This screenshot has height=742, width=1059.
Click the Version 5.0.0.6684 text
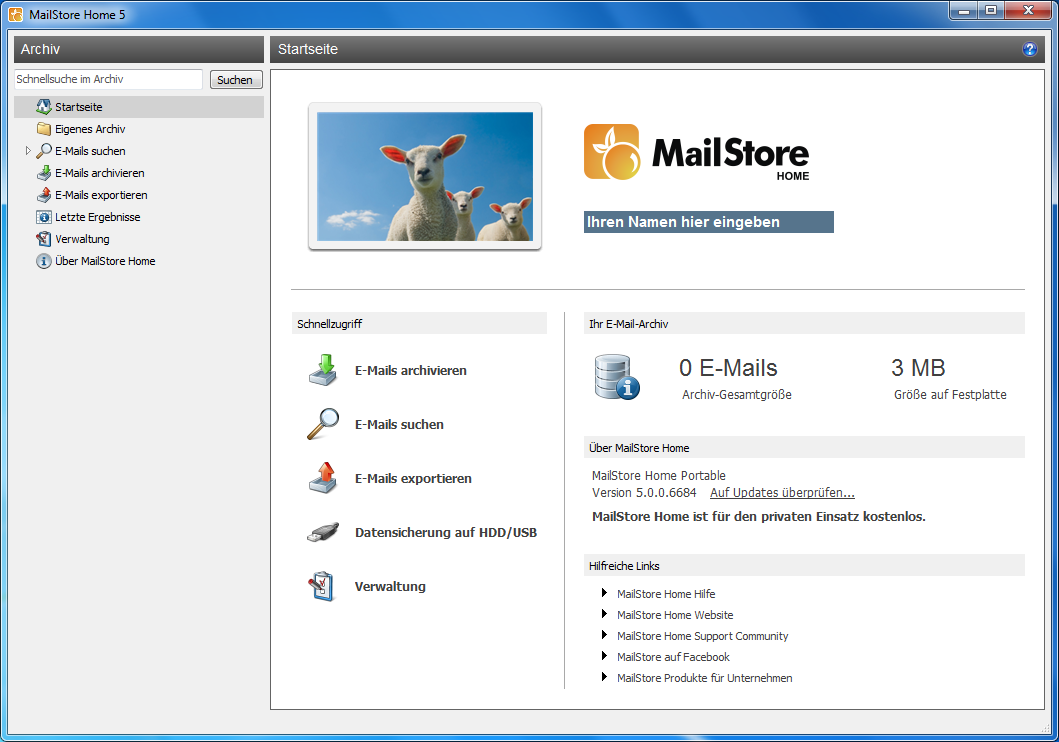pos(644,493)
